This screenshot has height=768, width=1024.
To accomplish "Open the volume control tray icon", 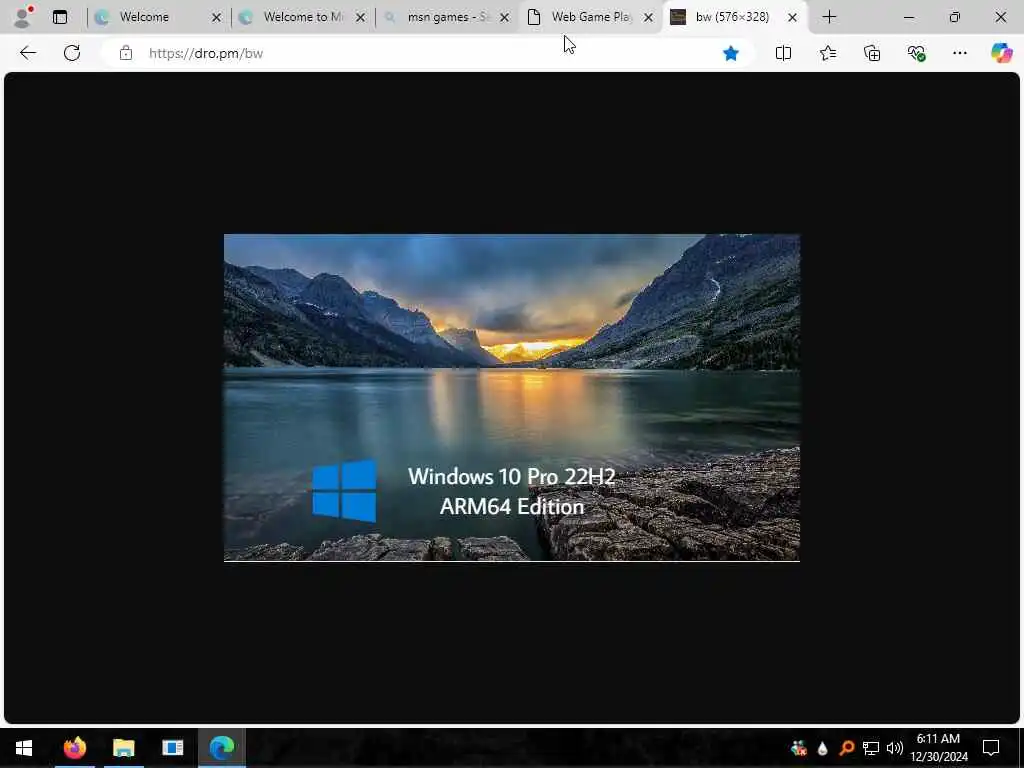I will (x=895, y=748).
